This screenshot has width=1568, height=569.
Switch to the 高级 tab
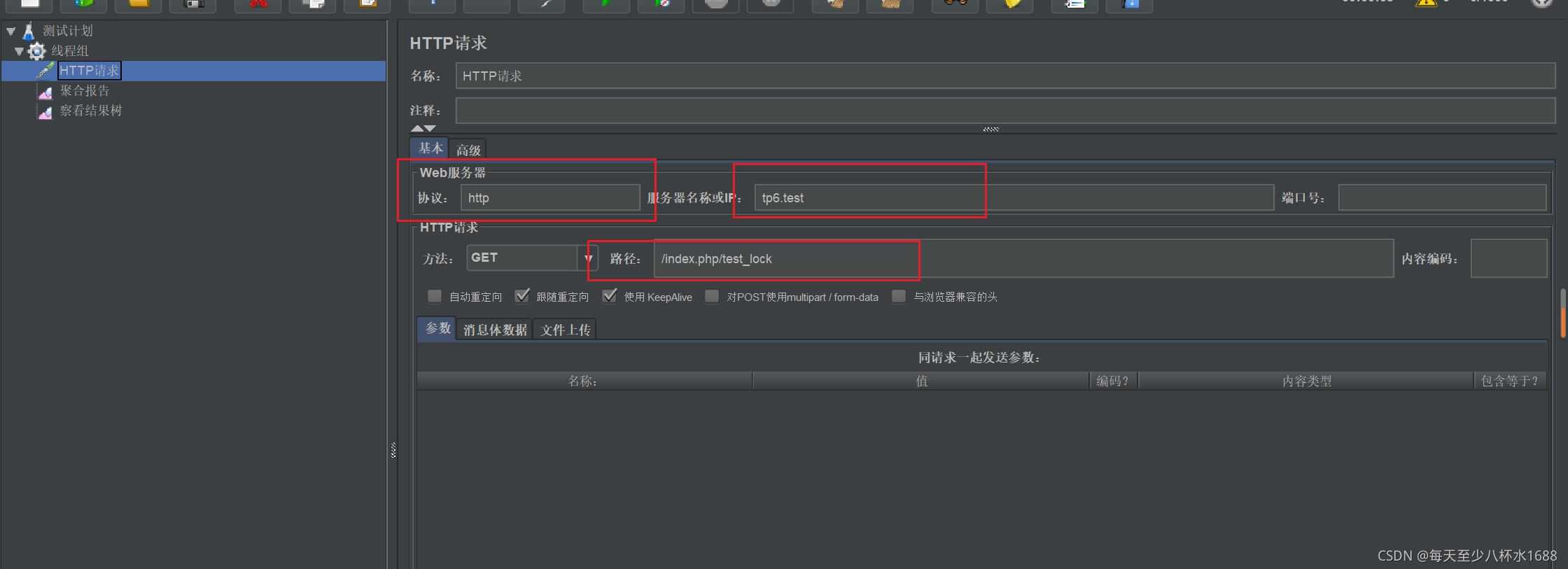coord(468,150)
